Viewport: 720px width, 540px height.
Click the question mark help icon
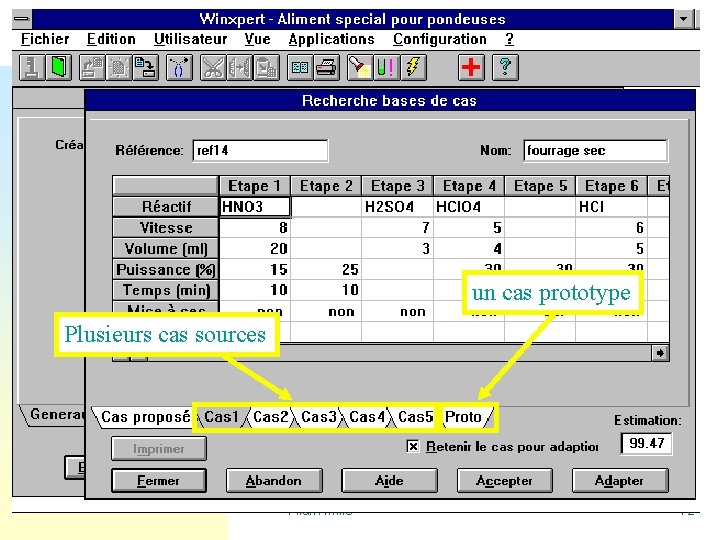pos(505,68)
